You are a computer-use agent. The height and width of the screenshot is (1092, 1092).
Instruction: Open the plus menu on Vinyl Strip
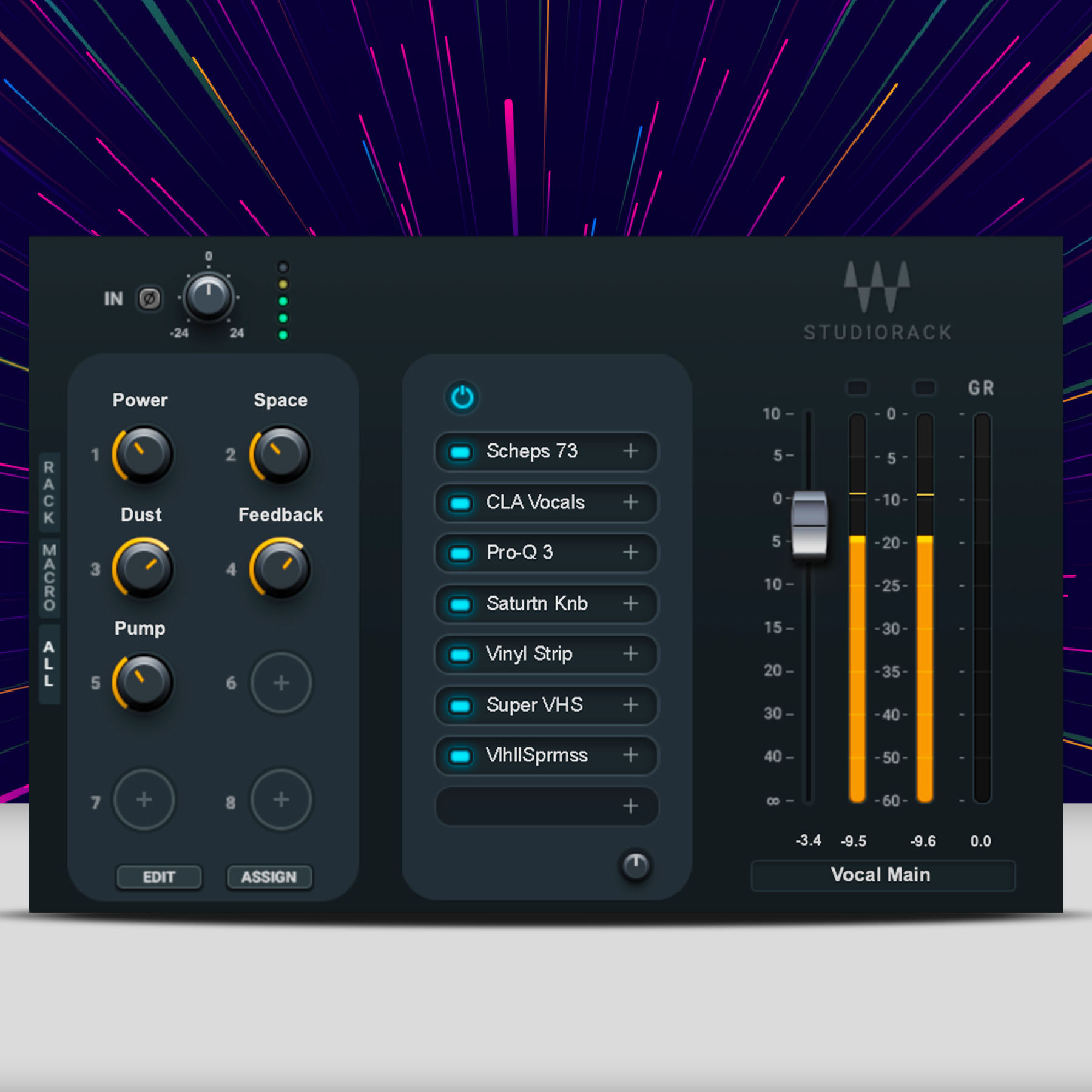click(631, 654)
